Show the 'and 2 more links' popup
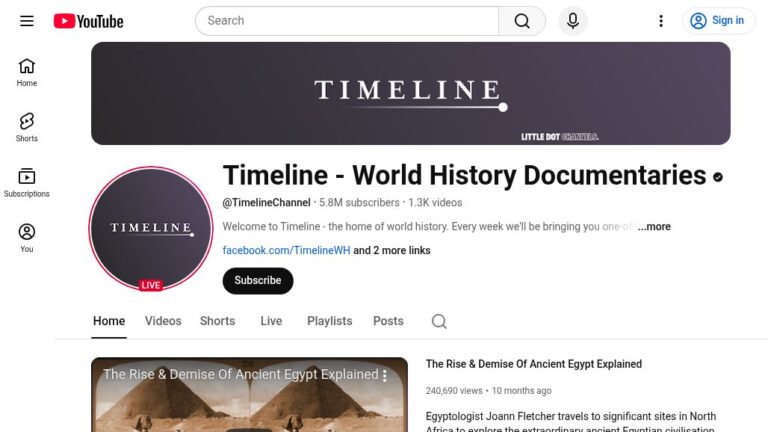This screenshot has height=432, width=768. (392, 250)
